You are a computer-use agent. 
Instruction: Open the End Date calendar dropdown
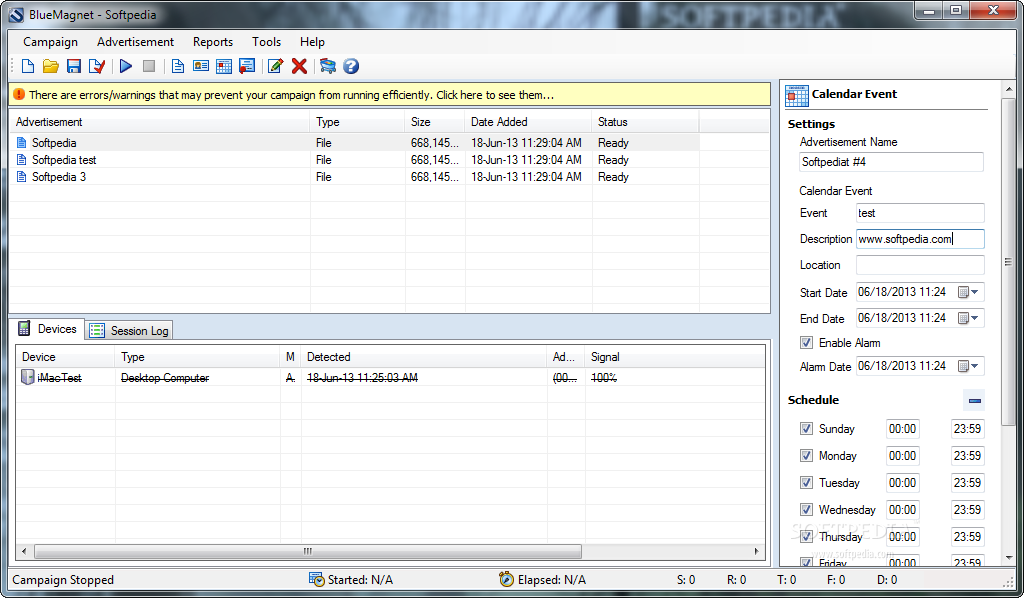coord(968,318)
